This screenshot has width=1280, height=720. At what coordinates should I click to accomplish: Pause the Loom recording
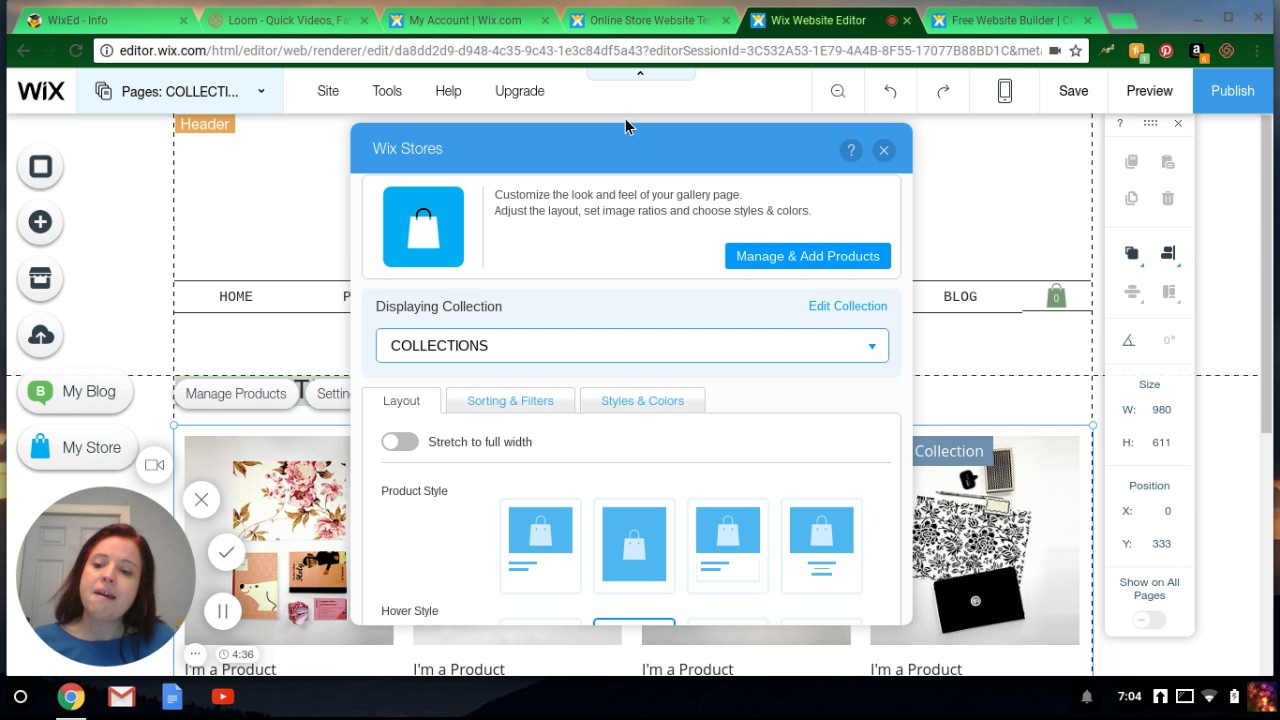click(x=222, y=611)
